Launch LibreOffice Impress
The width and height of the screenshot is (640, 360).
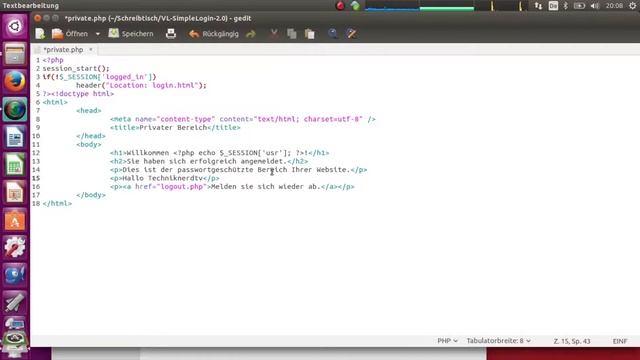pyautogui.click(x=15, y=192)
